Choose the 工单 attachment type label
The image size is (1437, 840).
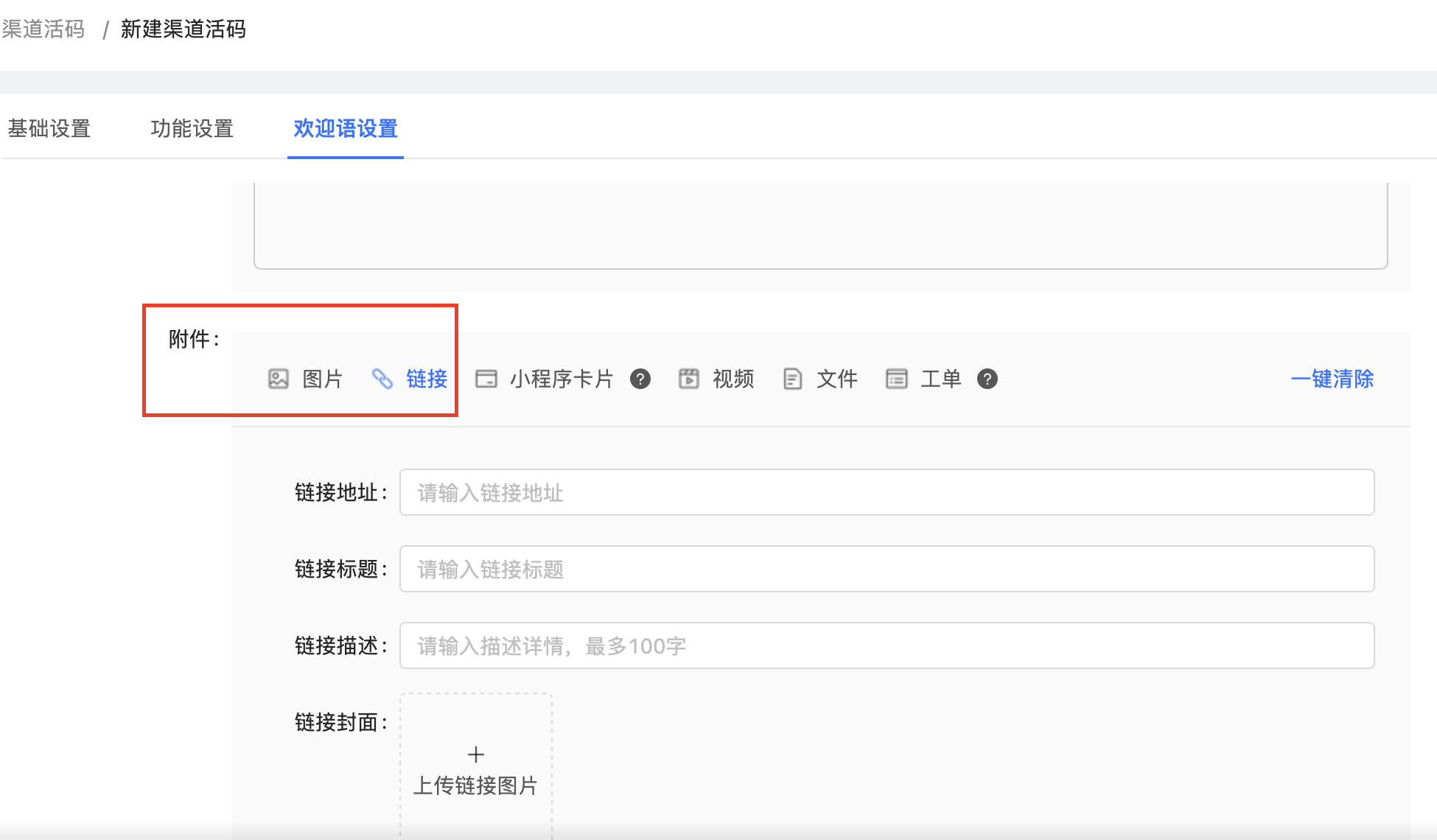[x=941, y=379]
